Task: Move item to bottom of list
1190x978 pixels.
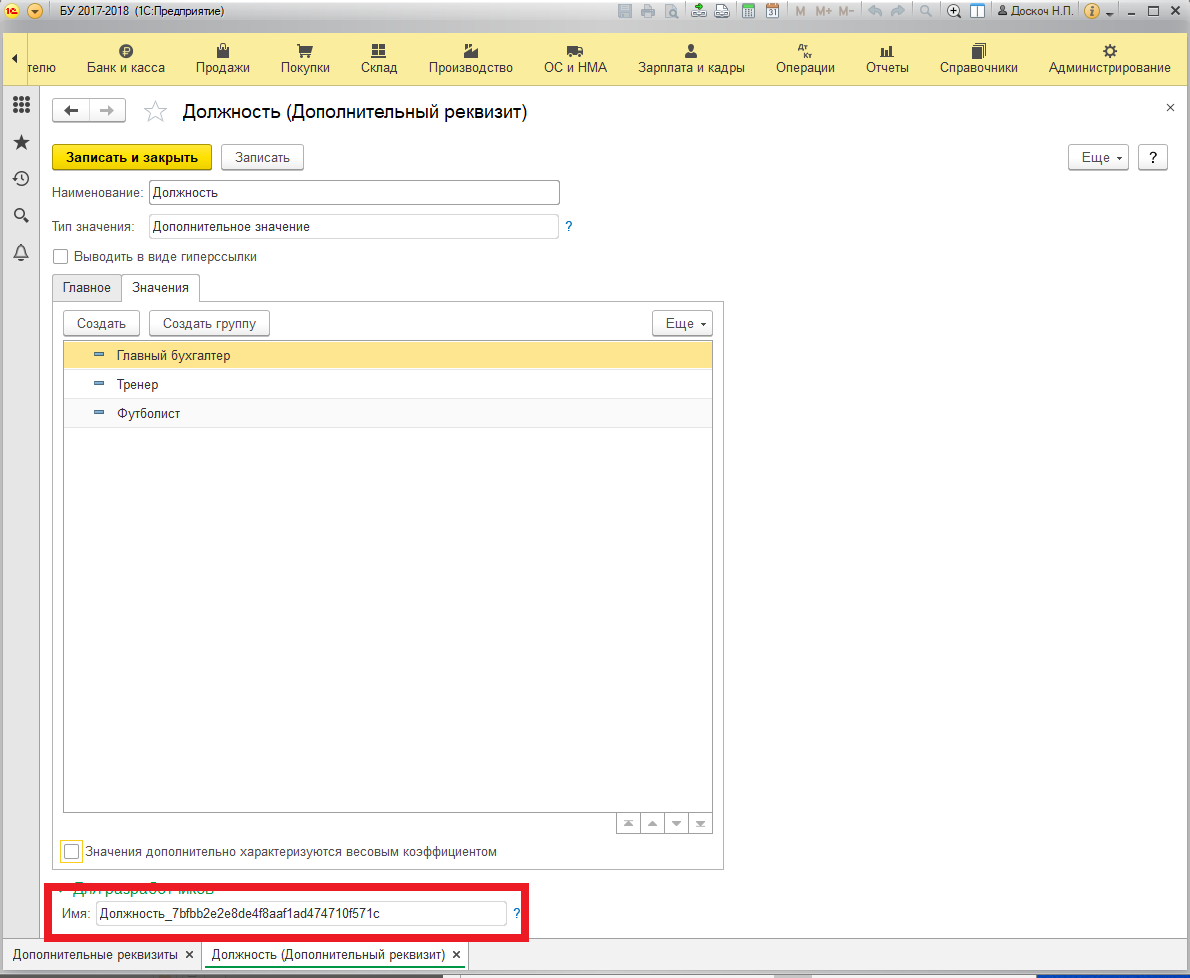Action: 700,823
